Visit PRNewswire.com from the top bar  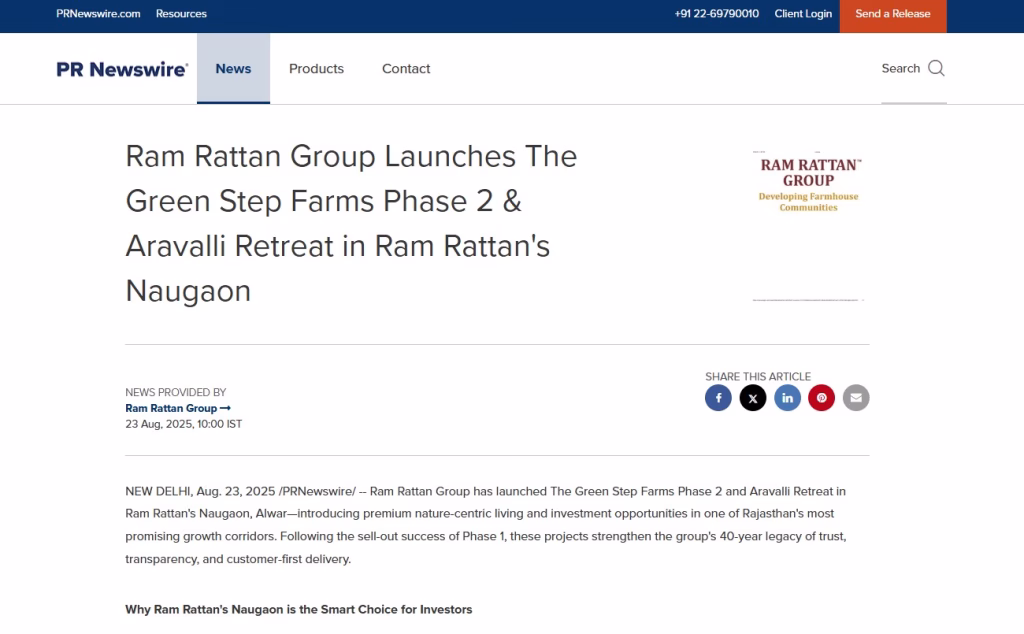click(x=97, y=14)
